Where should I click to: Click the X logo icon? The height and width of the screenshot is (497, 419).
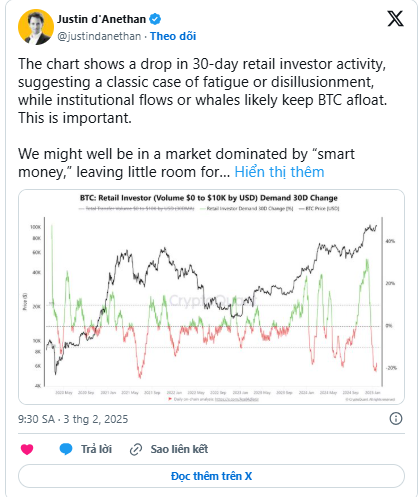coord(395,19)
